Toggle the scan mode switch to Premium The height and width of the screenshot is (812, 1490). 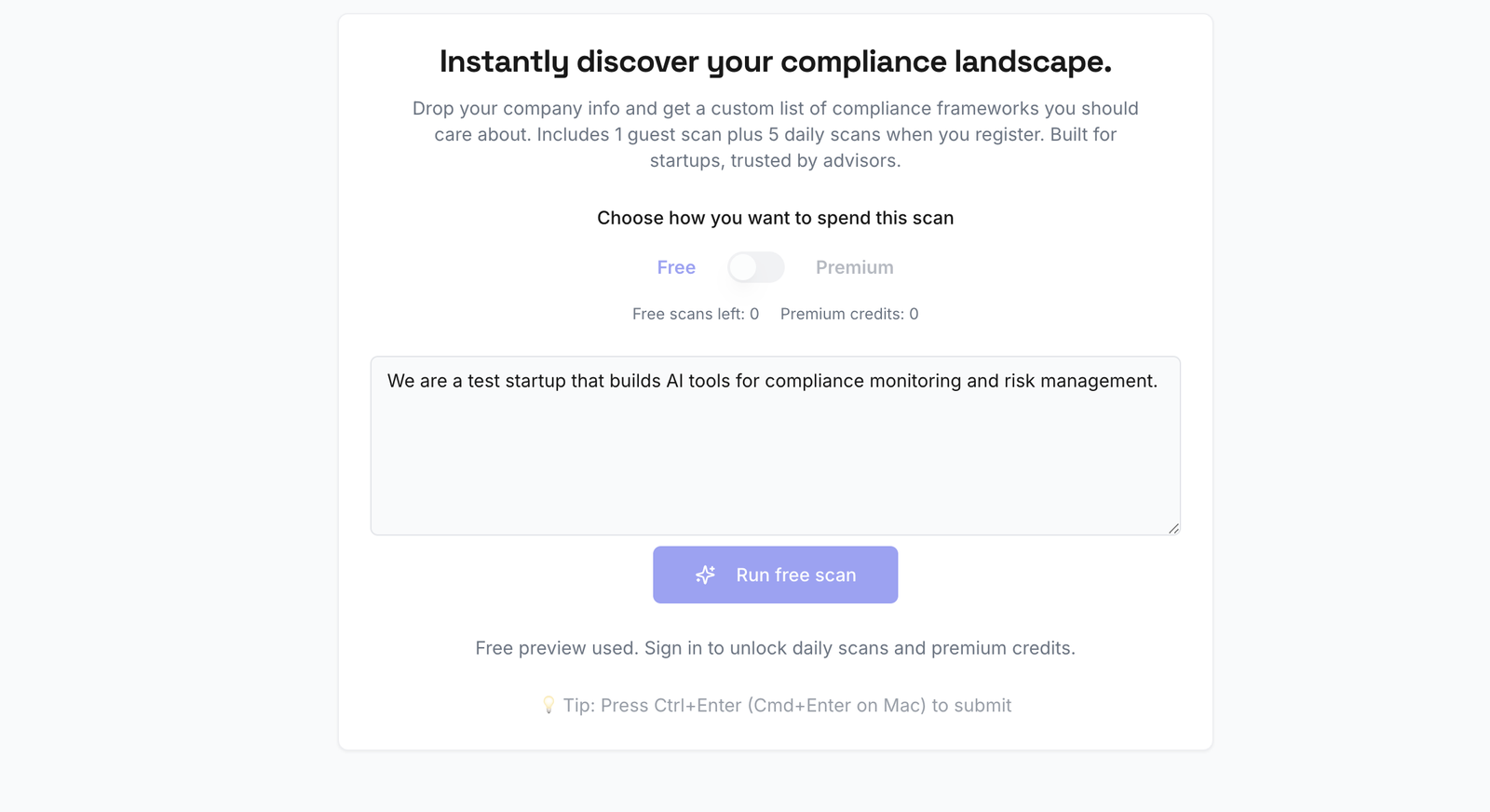click(754, 267)
